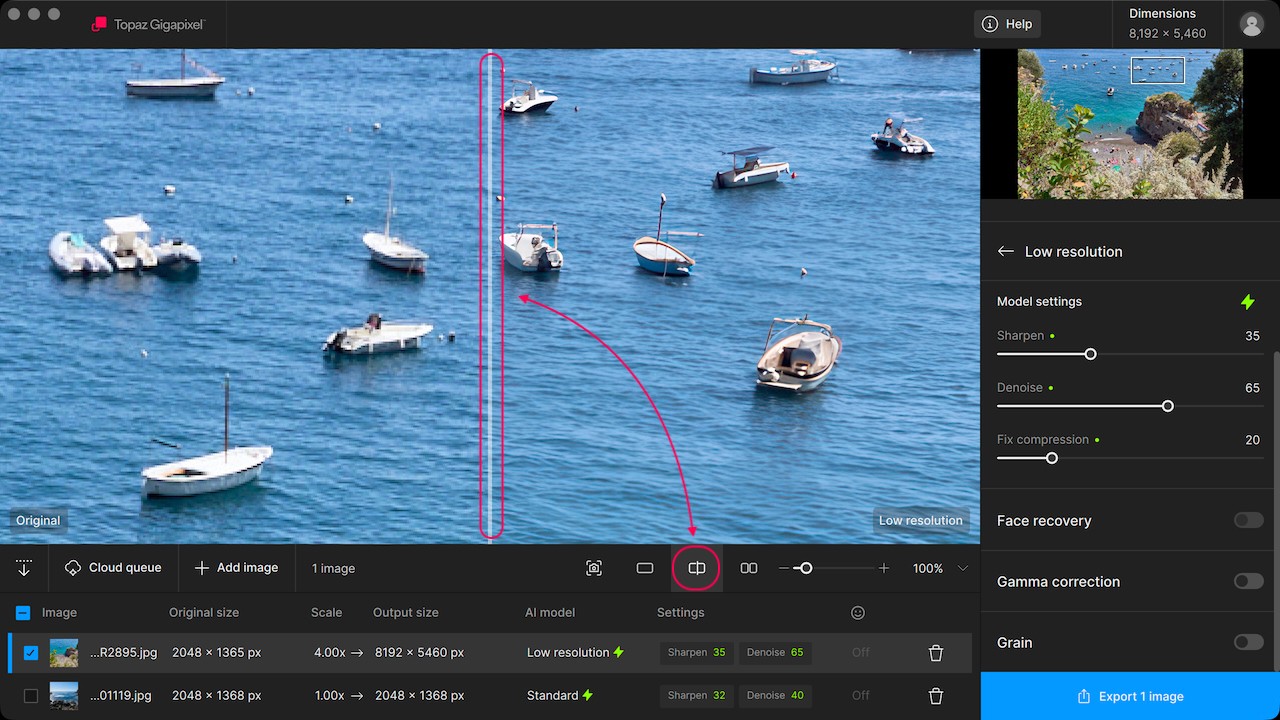This screenshot has height=720, width=1280.
Task: Enable the Grain toggle
Action: point(1248,642)
